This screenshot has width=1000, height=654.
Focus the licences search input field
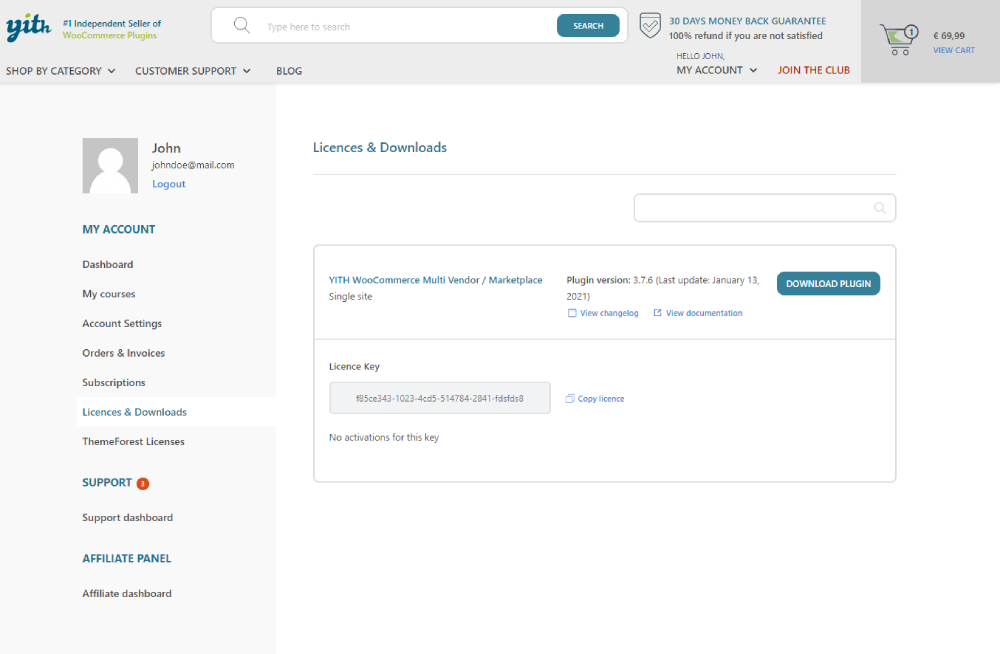[x=765, y=208]
